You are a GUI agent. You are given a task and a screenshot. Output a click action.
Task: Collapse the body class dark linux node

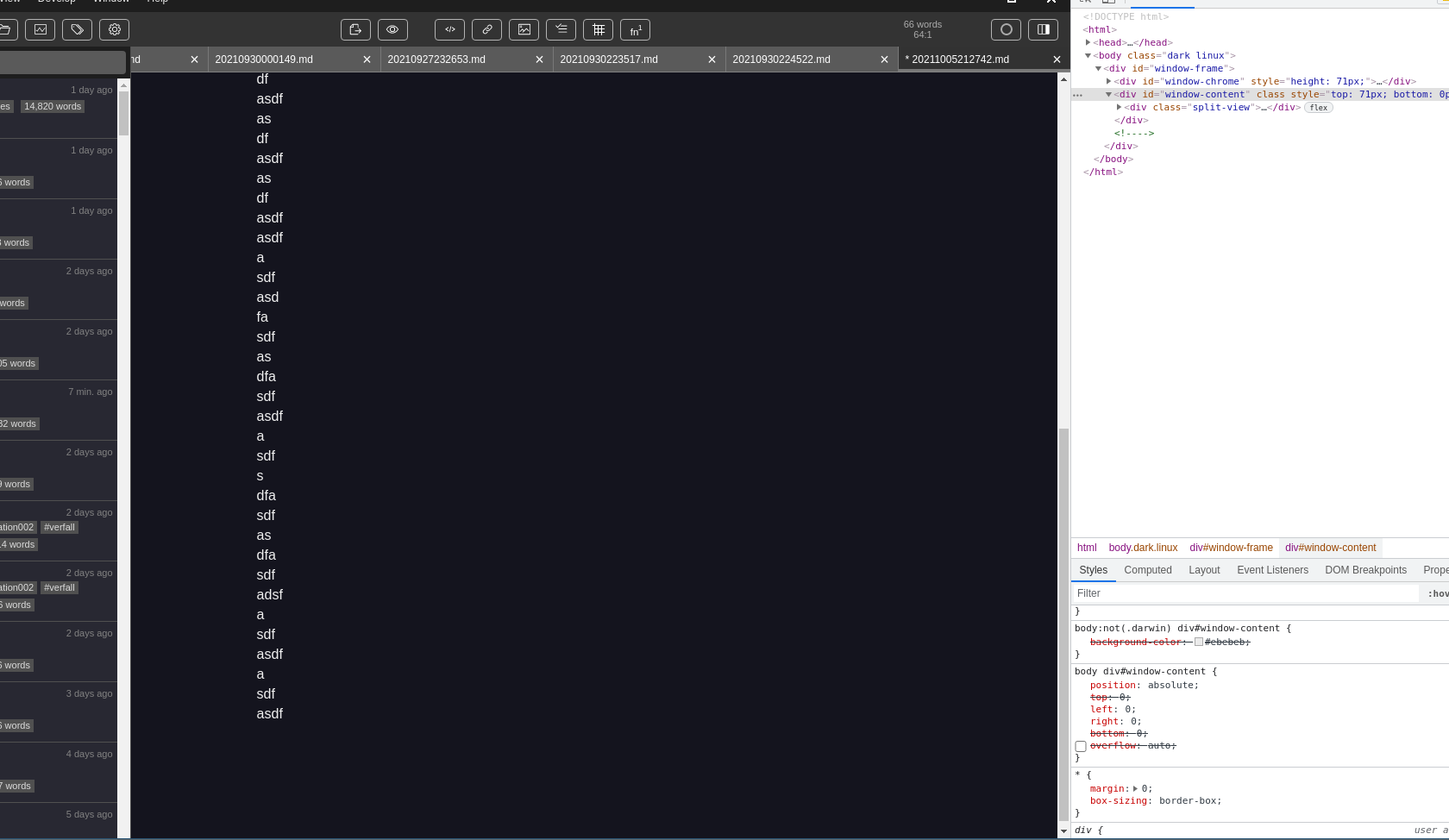[1088, 55]
